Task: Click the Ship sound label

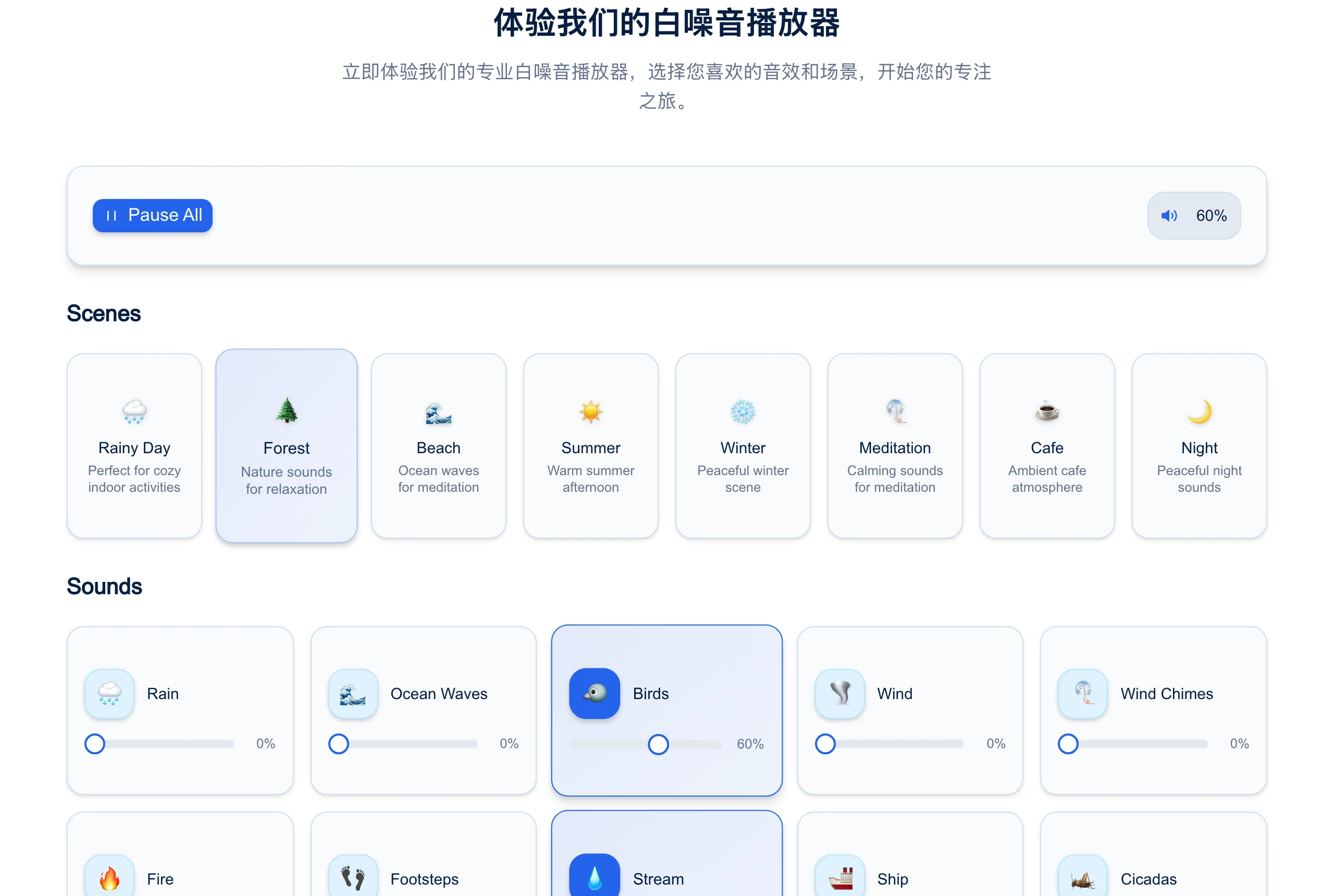Action: pos(892,879)
